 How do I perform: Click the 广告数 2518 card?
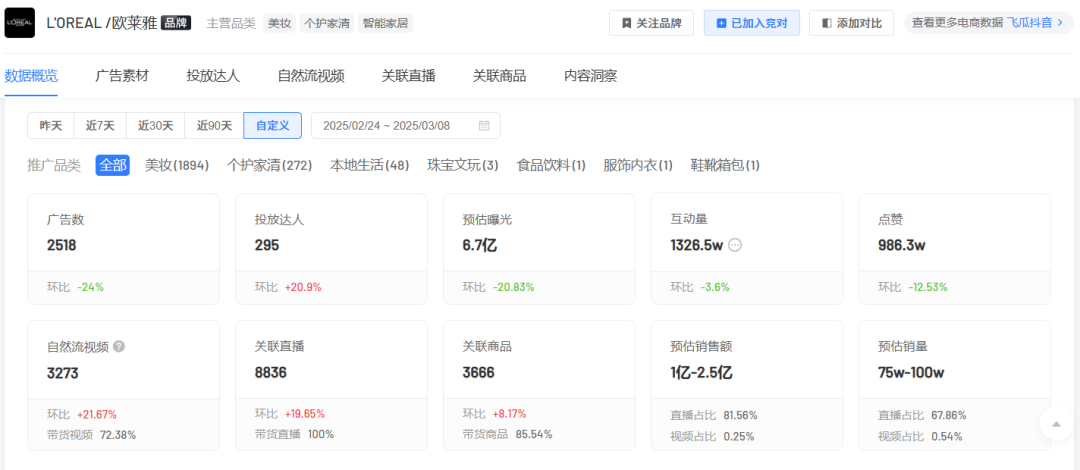[x=123, y=249]
